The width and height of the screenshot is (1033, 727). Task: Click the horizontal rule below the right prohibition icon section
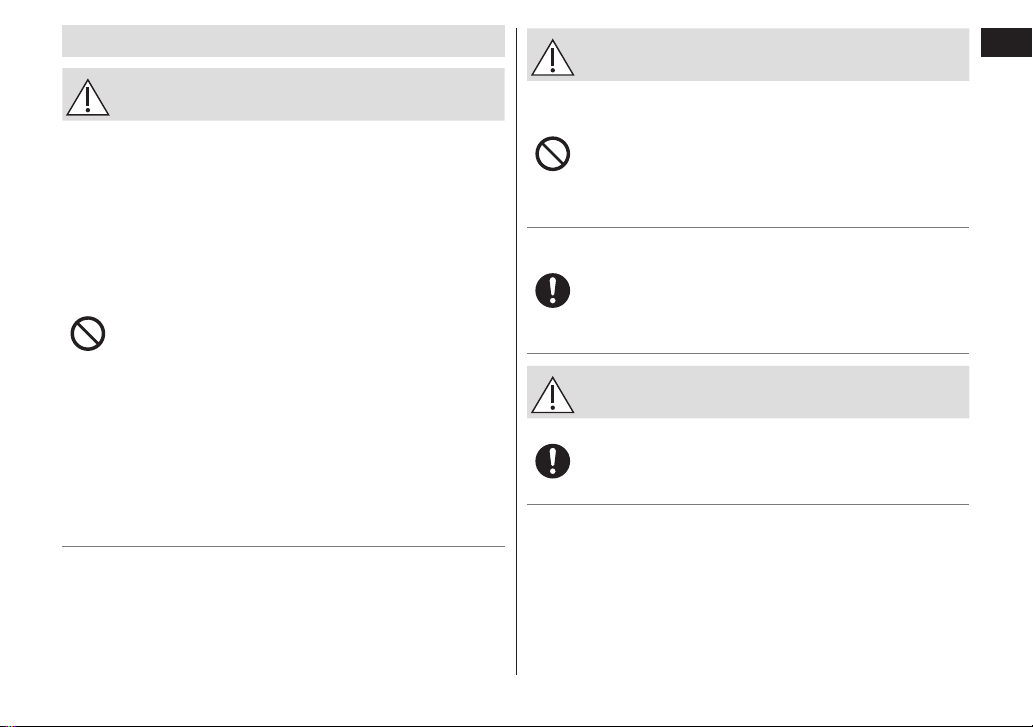748,227
